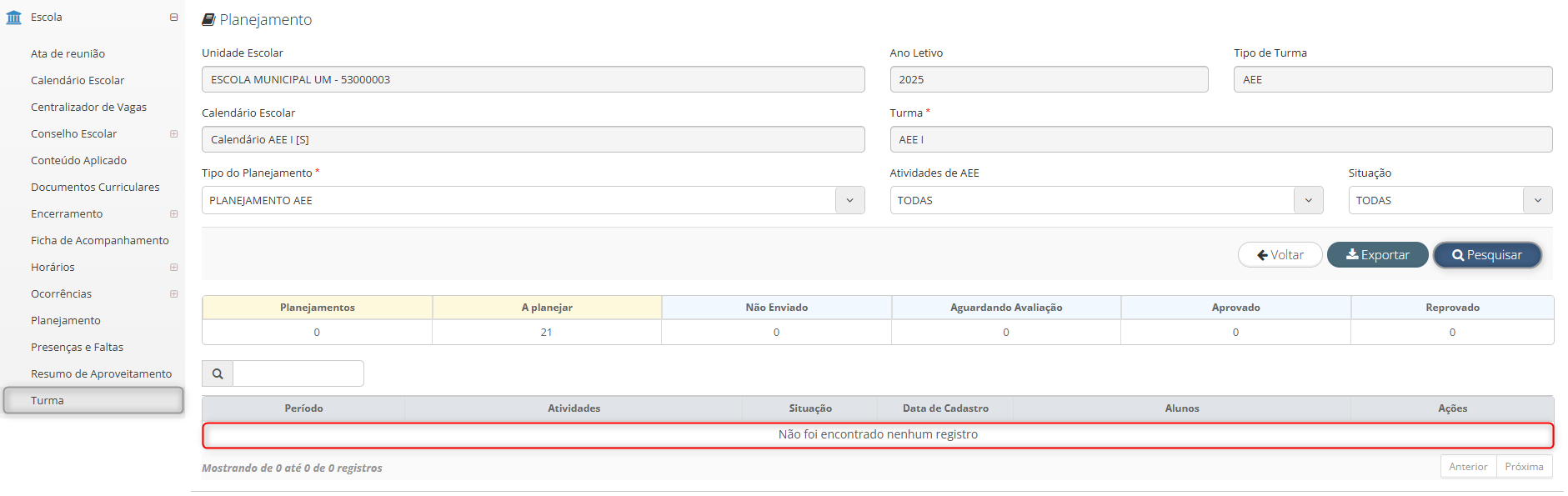
Task: Go to Próxima page of results
Action: (1524, 467)
